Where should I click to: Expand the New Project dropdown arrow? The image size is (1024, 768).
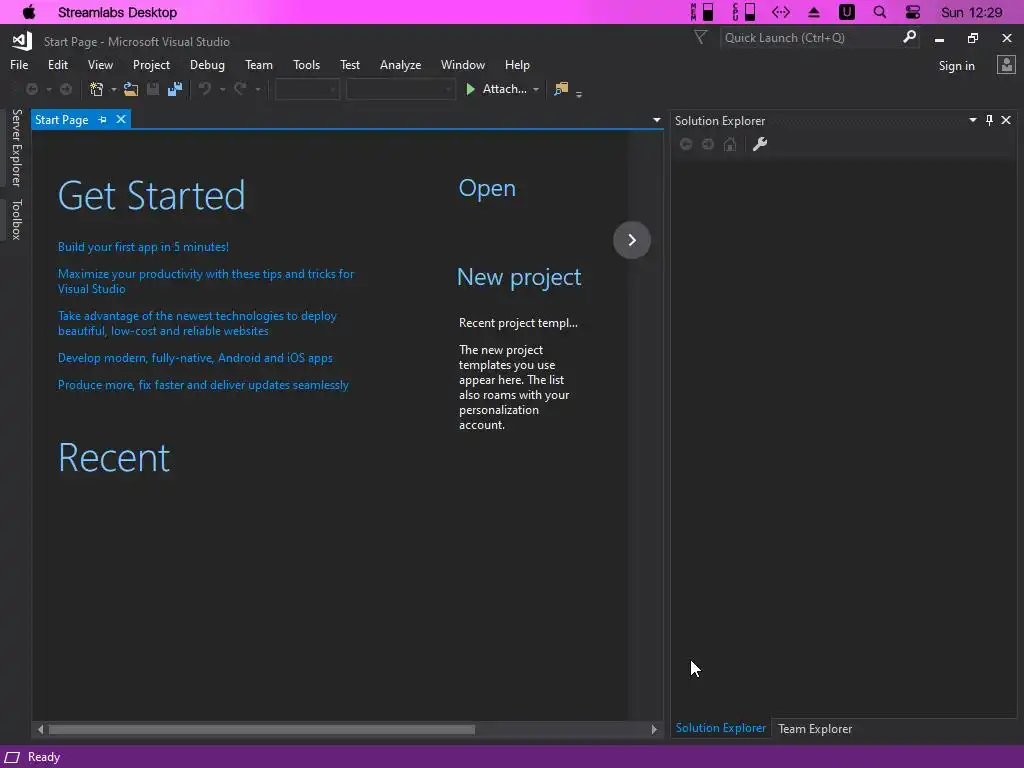point(114,89)
